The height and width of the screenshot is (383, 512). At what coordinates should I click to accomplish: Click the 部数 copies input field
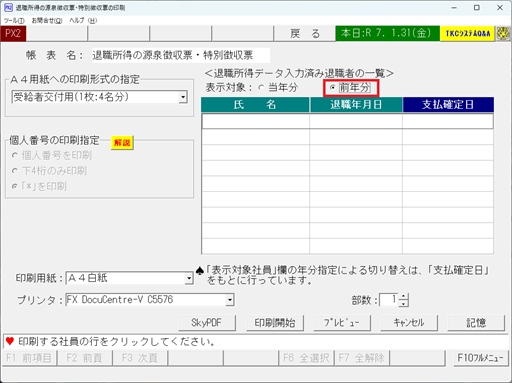tap(389, 300)
